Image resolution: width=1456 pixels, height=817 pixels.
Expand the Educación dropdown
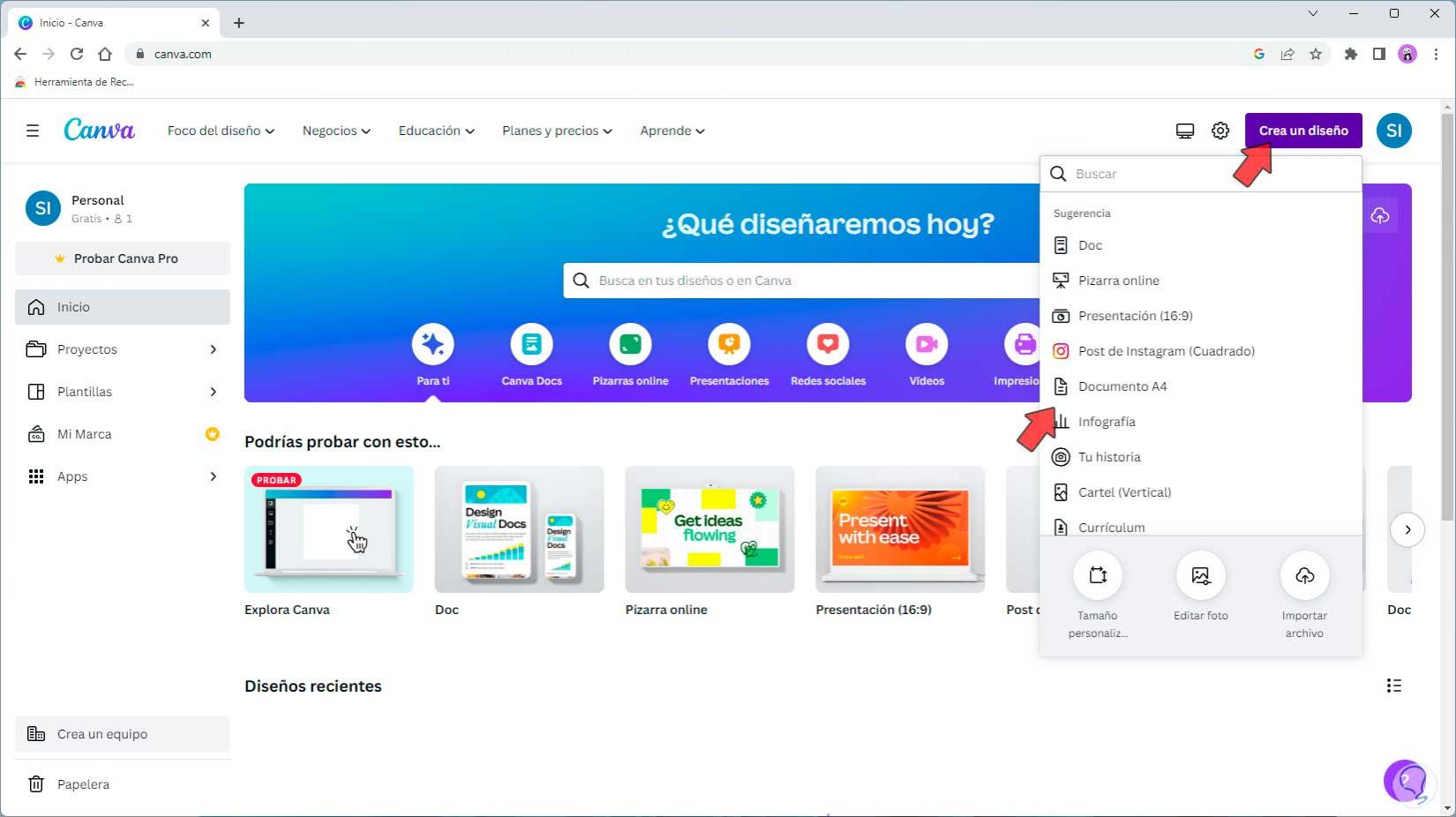click(436, 131)
